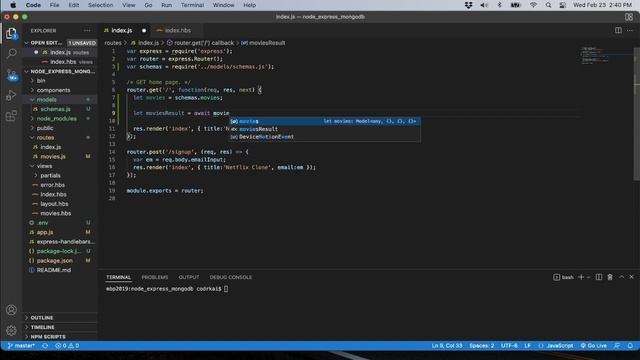
Task: Close the terminal panel
Action: tap(631, 277)
